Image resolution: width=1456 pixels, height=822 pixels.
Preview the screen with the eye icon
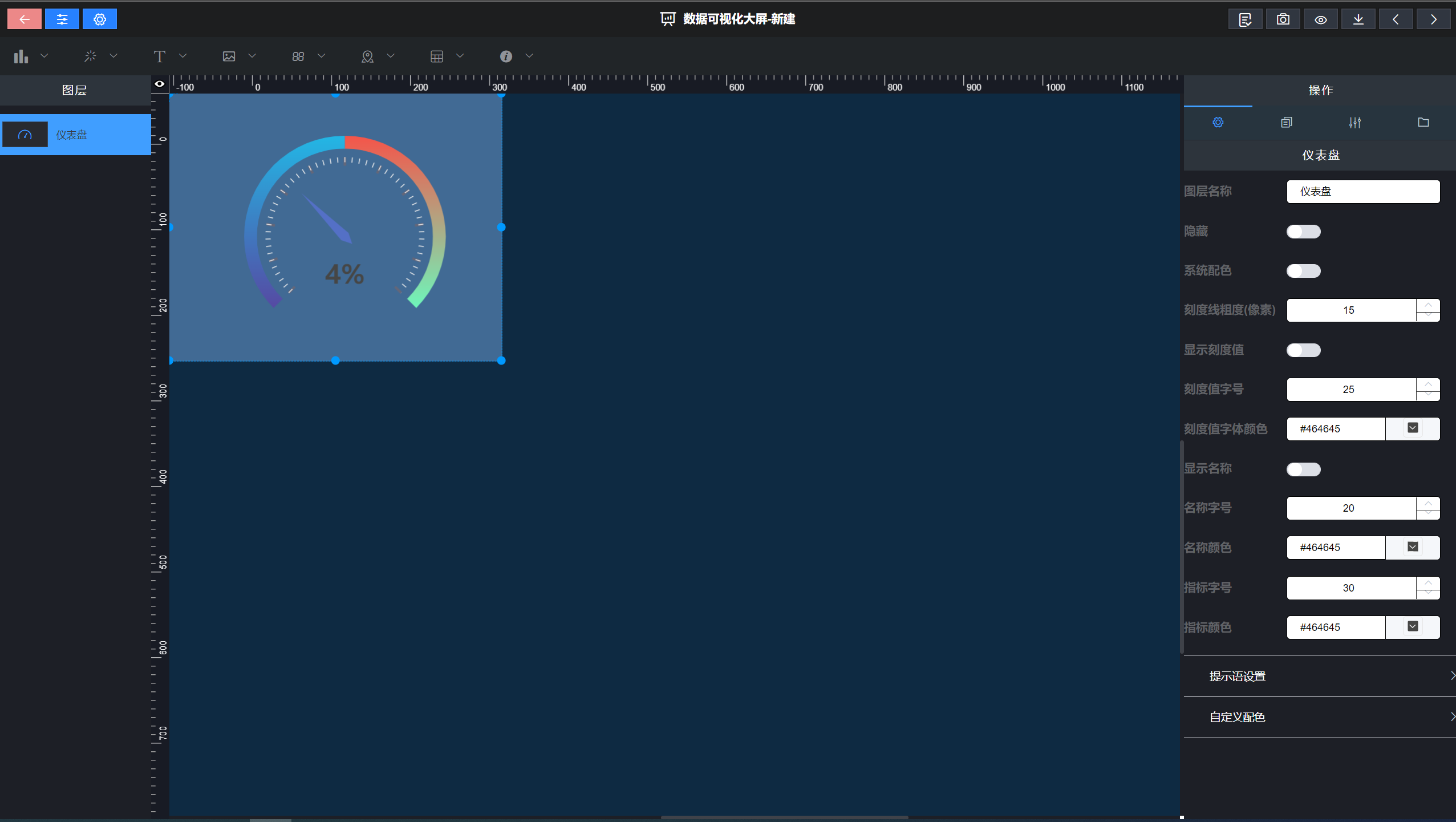point(1321,19)
